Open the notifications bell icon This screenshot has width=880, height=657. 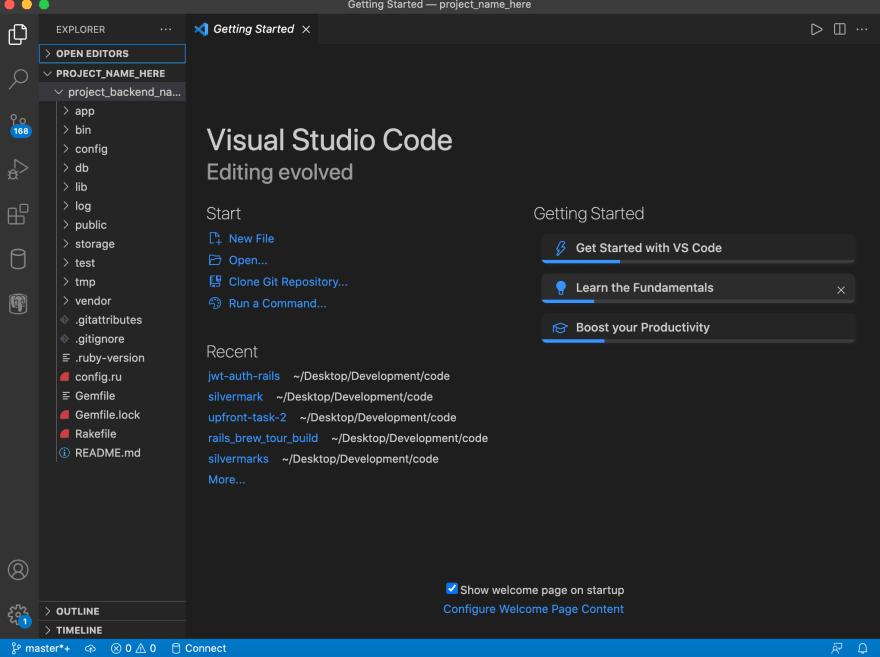tap(863, 648)
